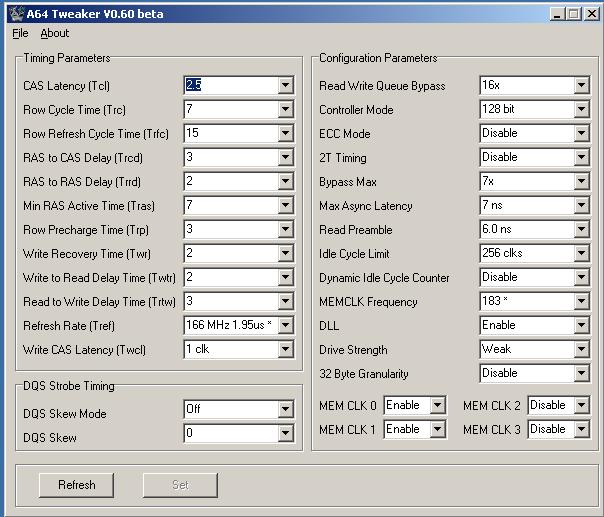The image size is (604, 517).
Task: Click the 'DQS Skew Mode' label
Action: (65, 414)
